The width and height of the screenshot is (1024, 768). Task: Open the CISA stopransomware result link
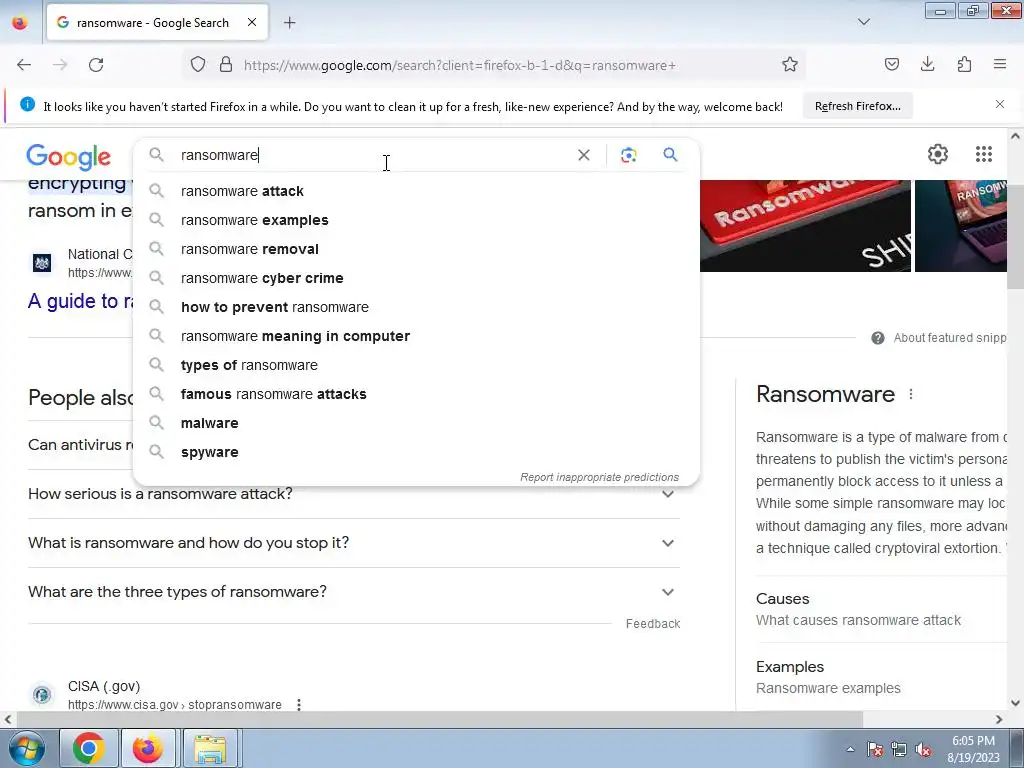click(174, 705)
